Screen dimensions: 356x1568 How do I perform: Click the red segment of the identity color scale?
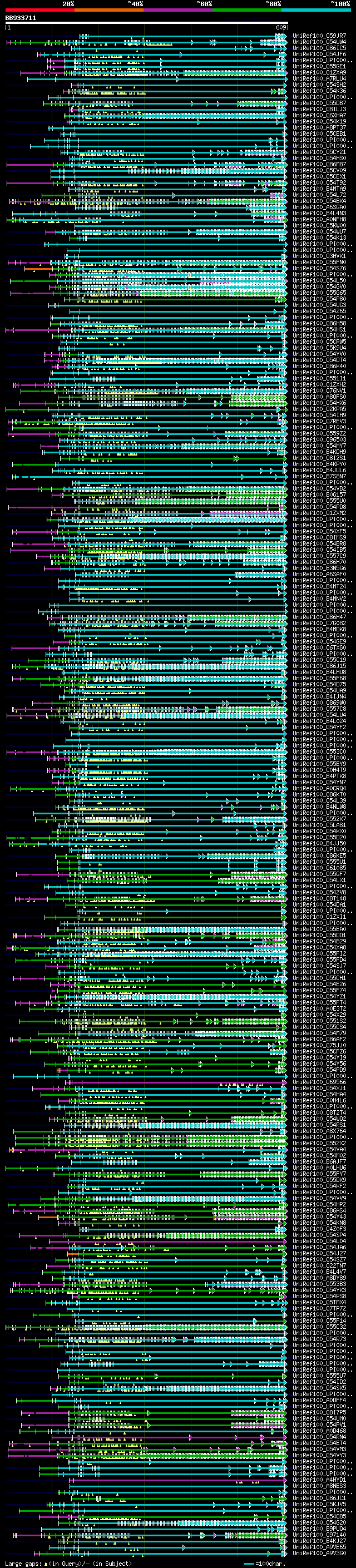pos(39,10)
